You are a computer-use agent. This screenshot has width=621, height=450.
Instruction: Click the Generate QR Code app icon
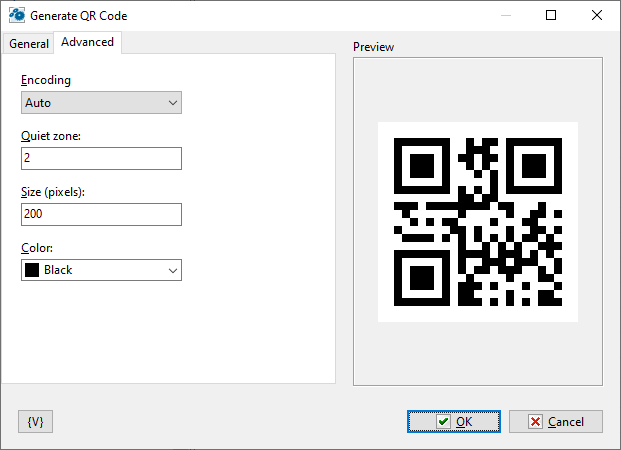point(17,15)
